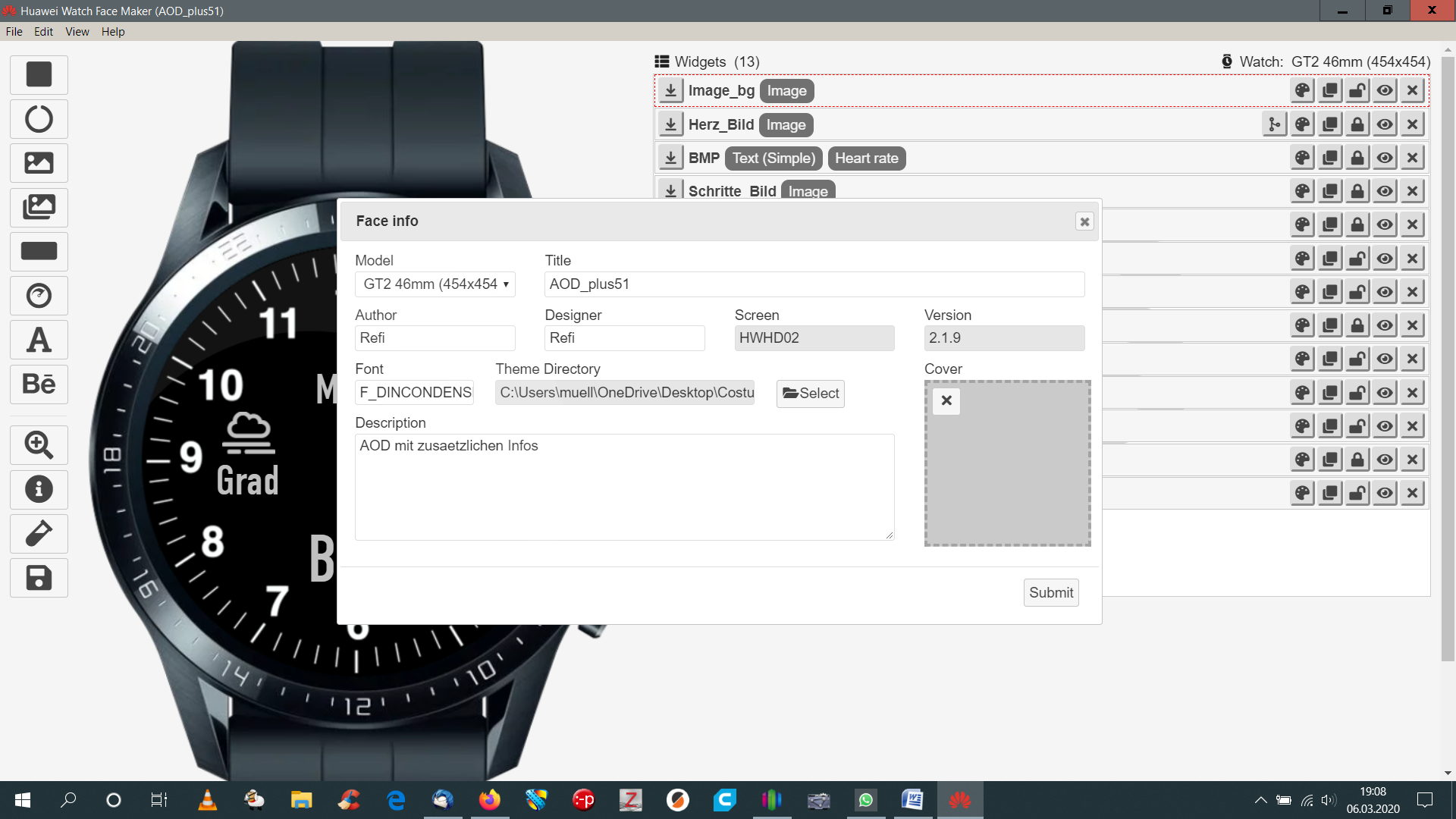The width and height of the screenshot is (1456, 819).
Task: Duplicate the BMP widget
Action: 1330,158
